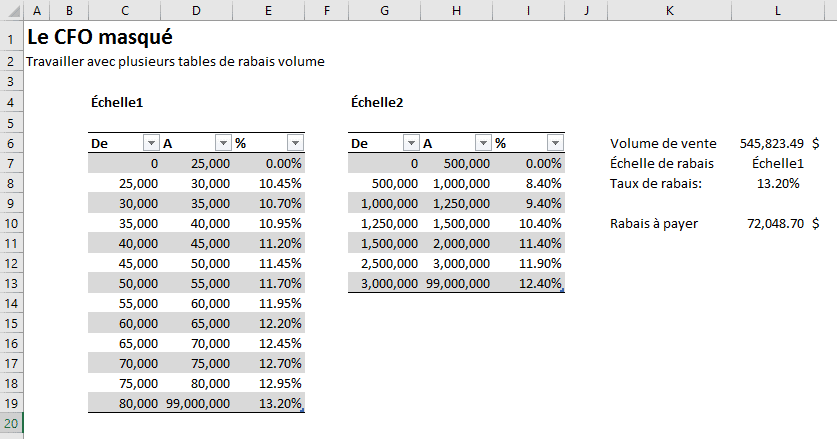This screenshot has height=439, width=837.
Task: Expand the De filter arrow in Échelle2 table
Action: click(x=411, y=143)
